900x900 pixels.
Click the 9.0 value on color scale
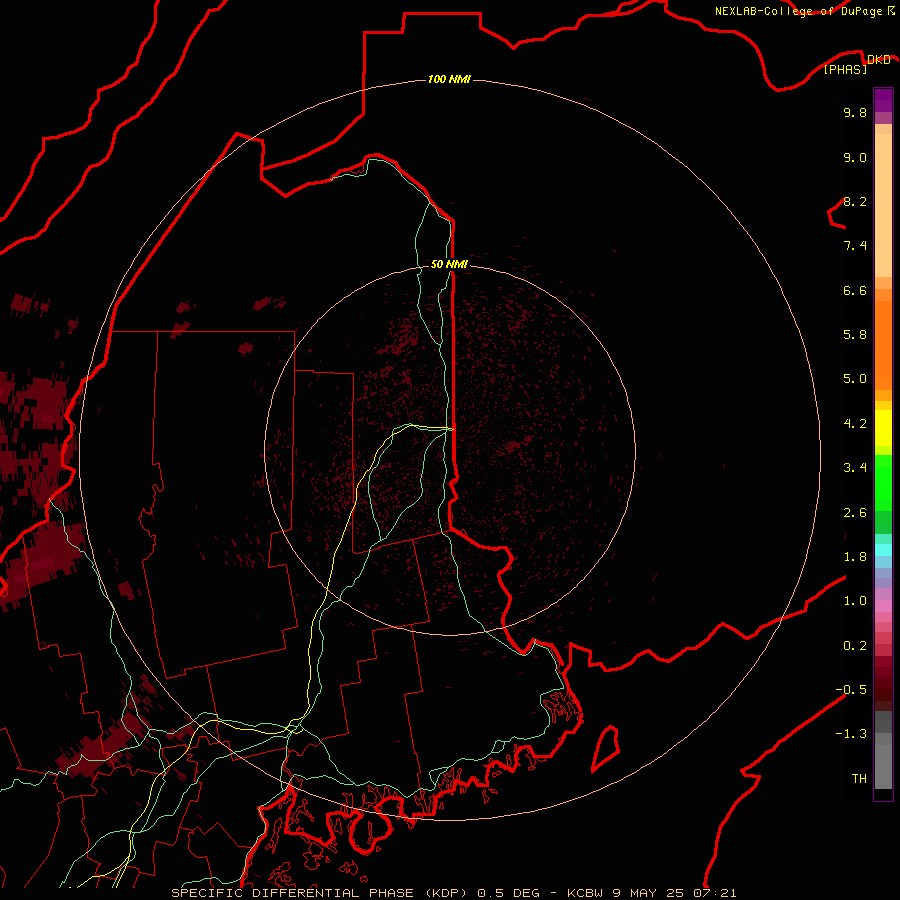coord(855,157)
